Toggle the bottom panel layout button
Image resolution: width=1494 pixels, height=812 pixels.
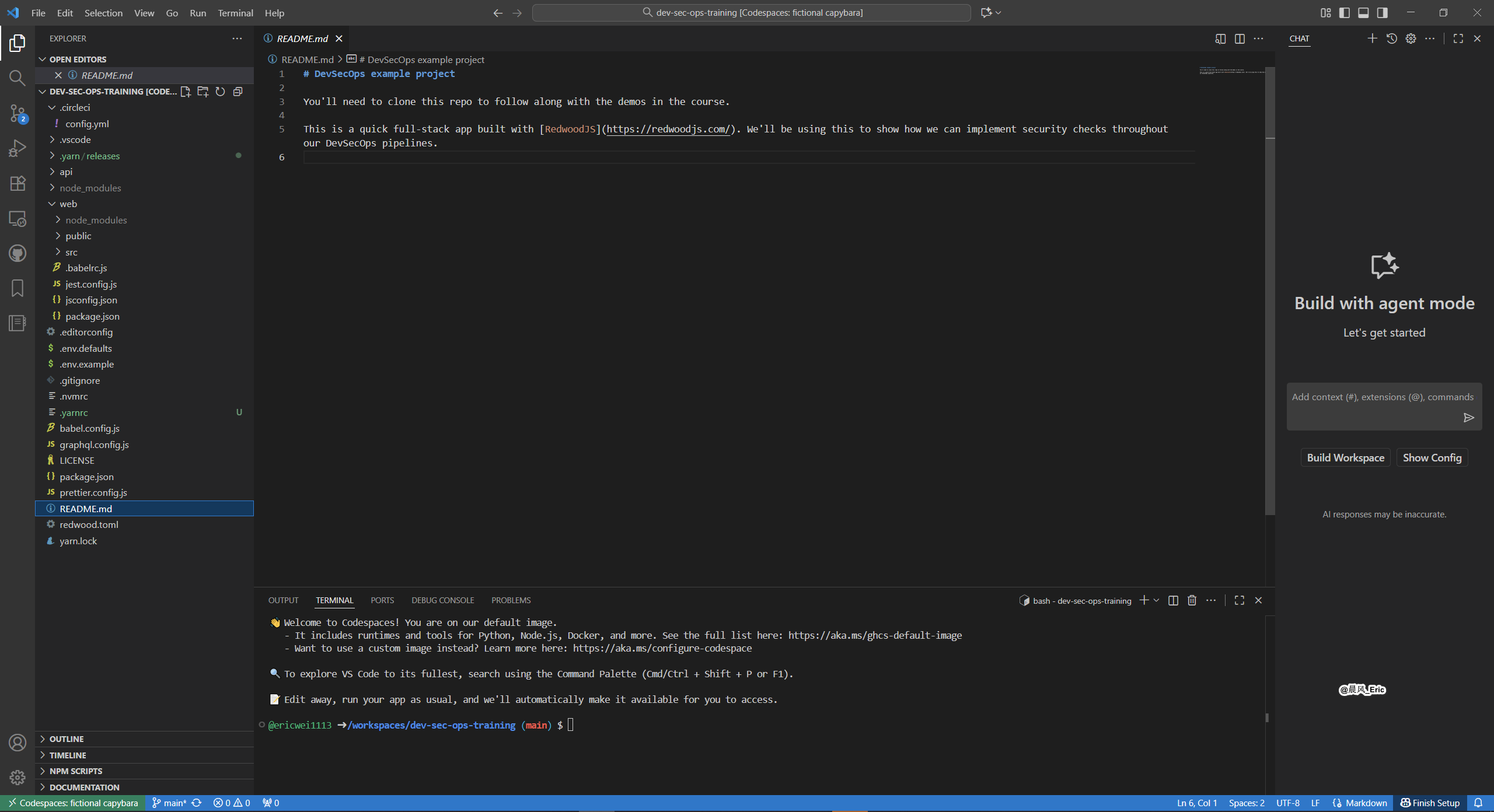1363,13
